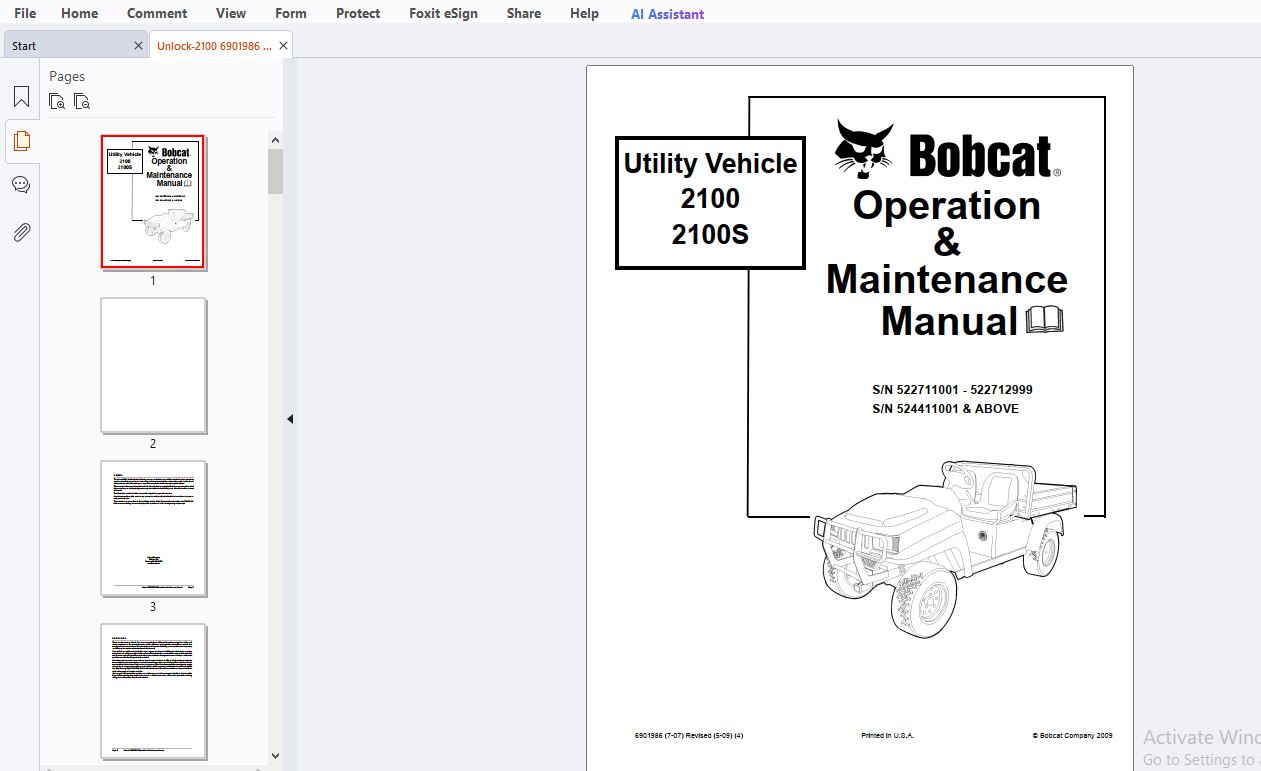Click the "Pages" panel heading
The image size is (1261, 771).
(67, 76)
